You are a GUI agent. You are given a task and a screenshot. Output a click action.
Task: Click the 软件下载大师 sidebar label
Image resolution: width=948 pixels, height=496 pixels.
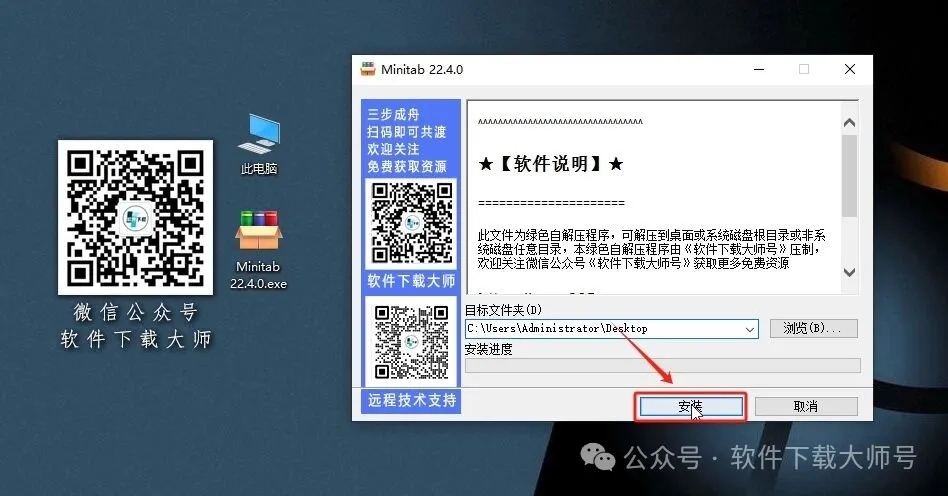click(411, 281)
